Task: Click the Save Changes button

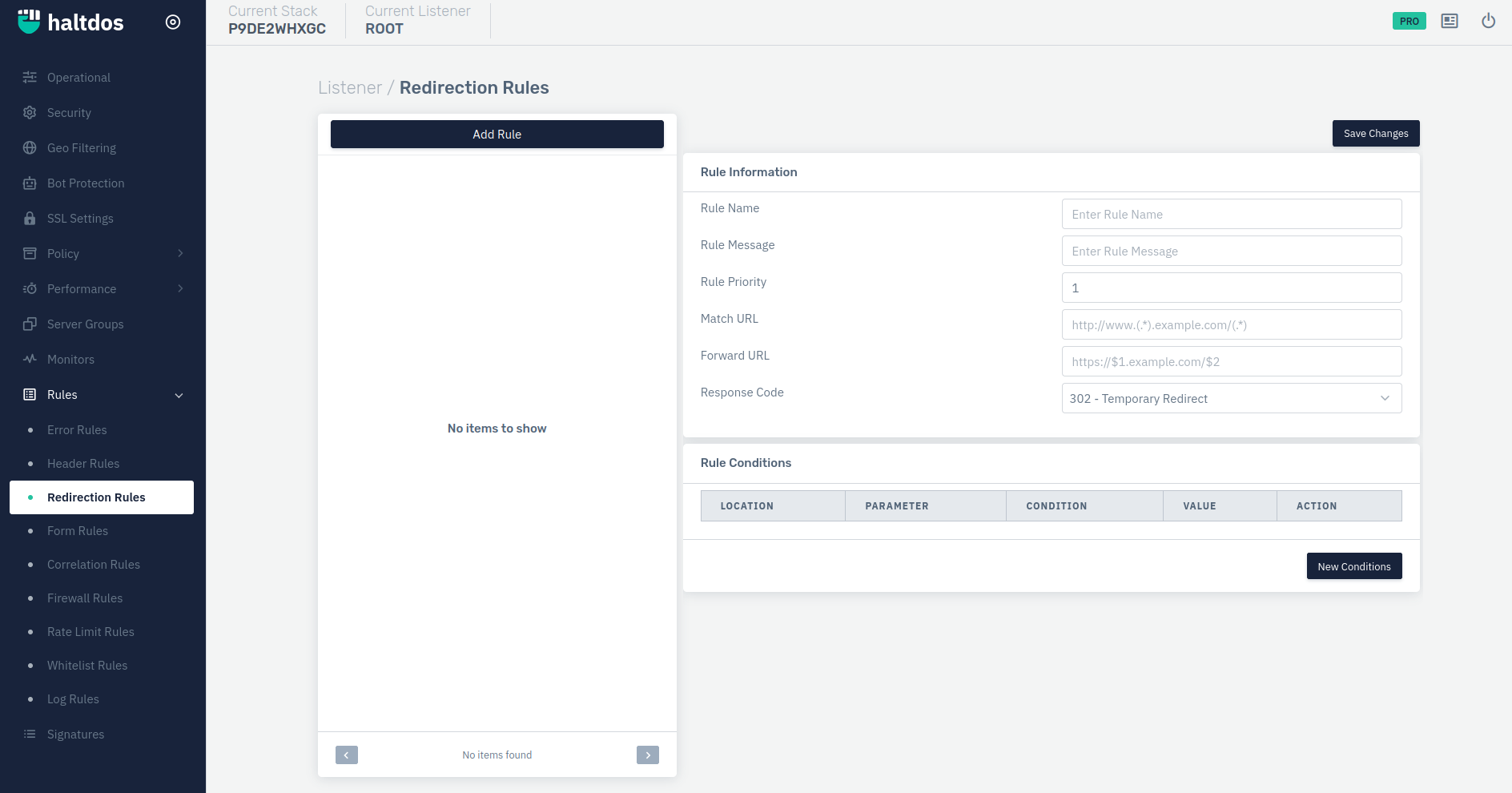Action: pos(1376,134)
